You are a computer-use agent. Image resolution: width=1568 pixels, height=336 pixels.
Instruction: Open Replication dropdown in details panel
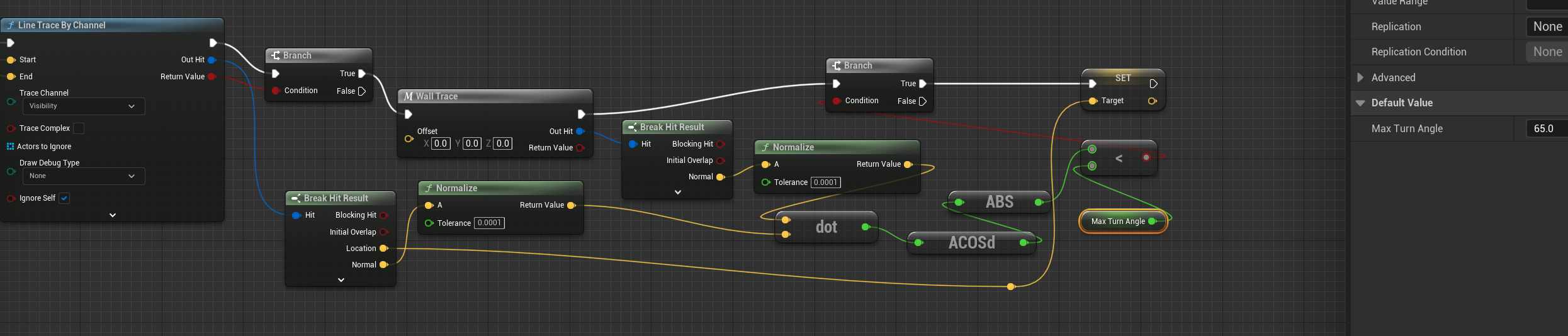tap(1547, 26)
